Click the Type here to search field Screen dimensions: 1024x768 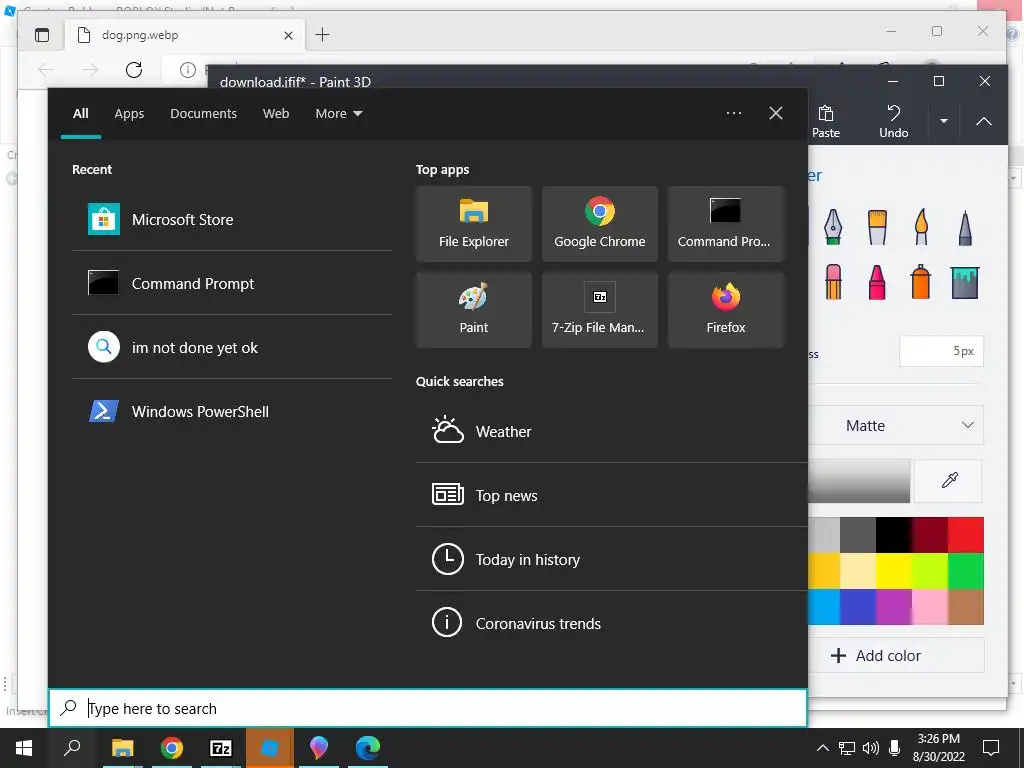(428, 708)
